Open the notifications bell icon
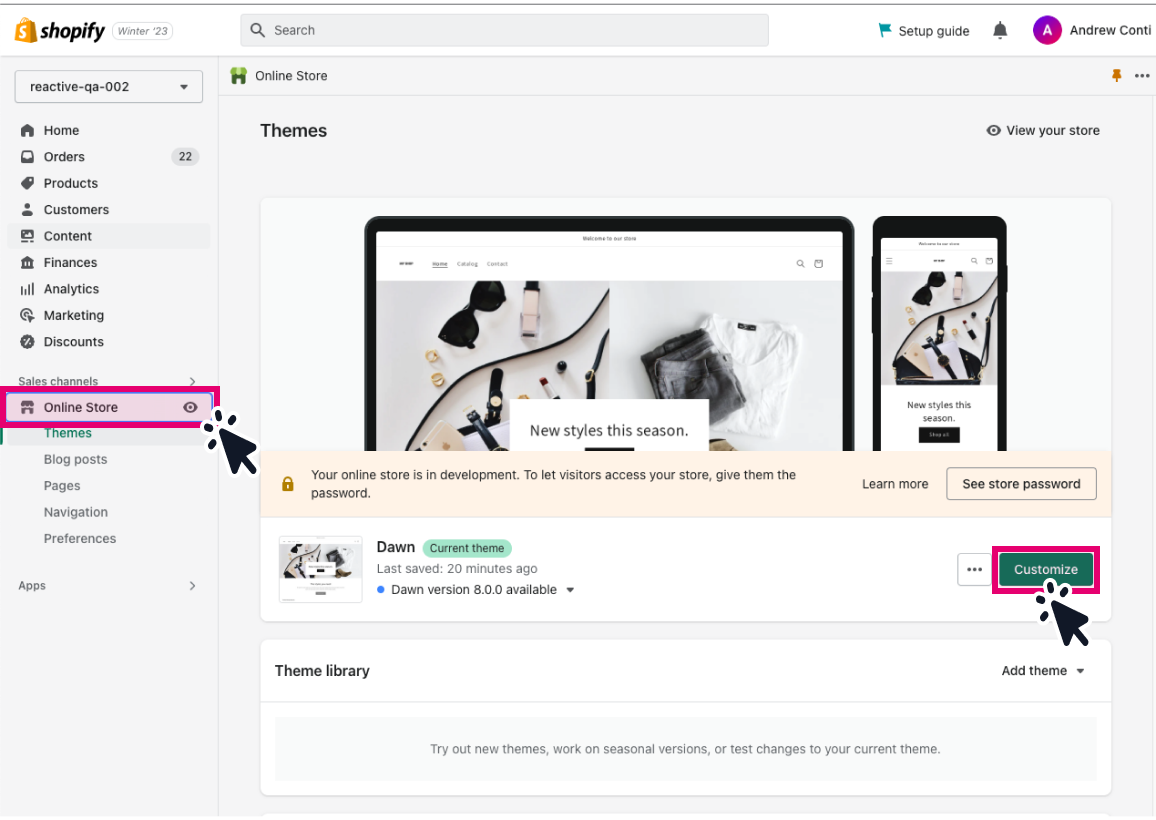 tap(1000, 30)
